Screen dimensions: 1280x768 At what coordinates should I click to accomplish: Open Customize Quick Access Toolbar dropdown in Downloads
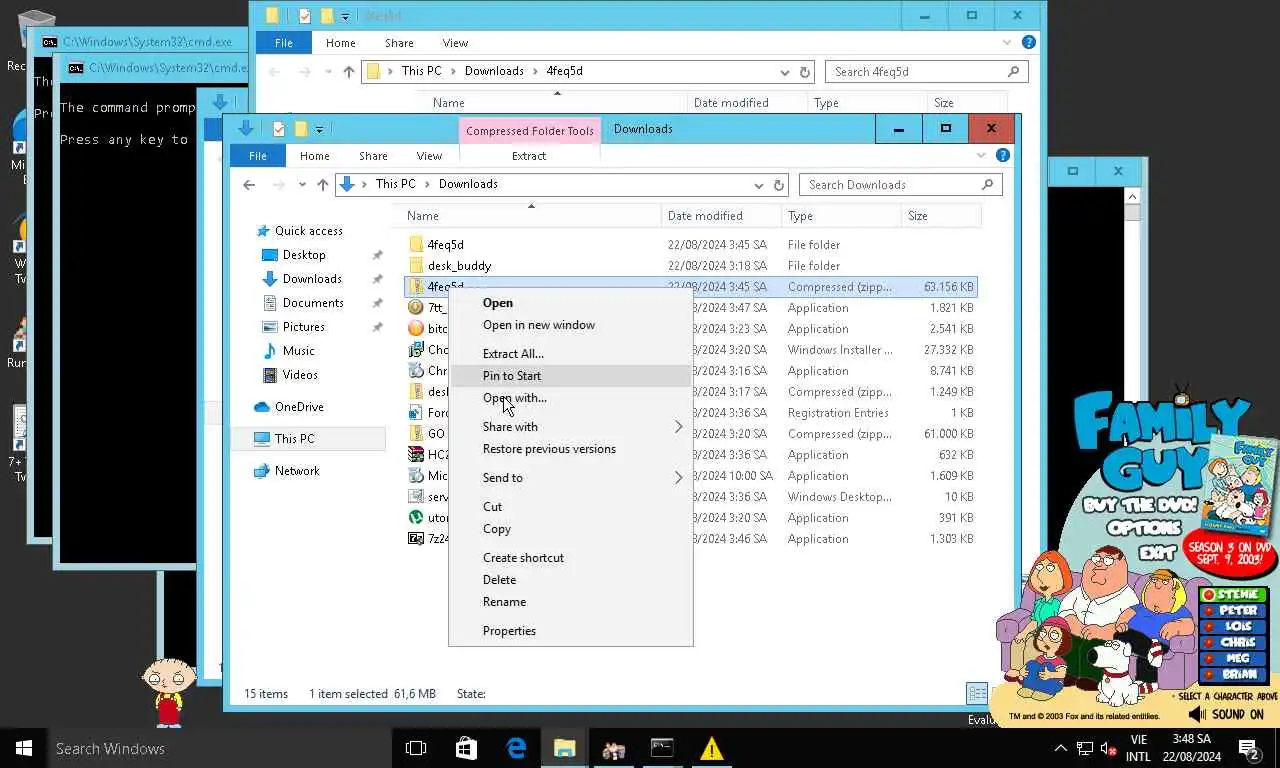319,129
